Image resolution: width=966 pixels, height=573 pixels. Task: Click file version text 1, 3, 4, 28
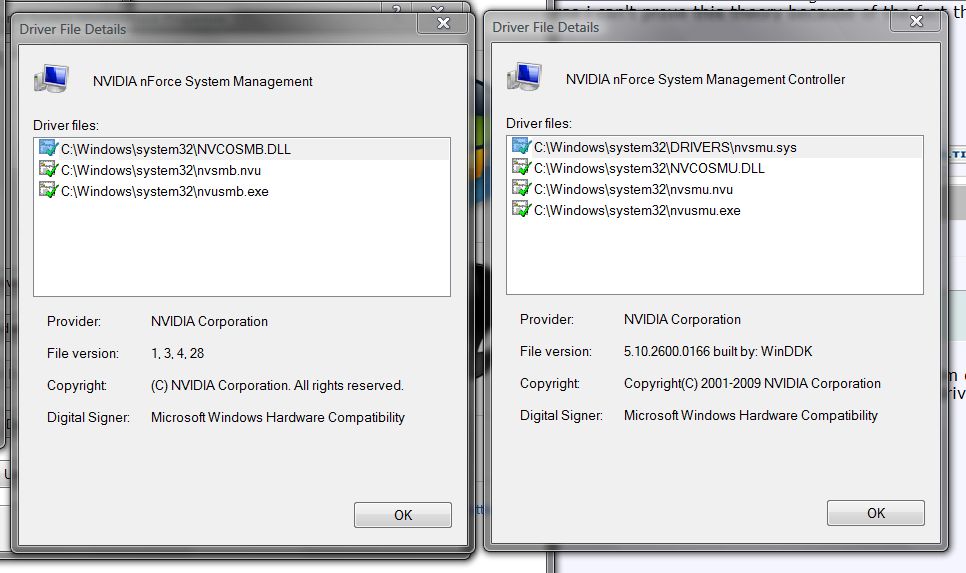click(177, 354)
